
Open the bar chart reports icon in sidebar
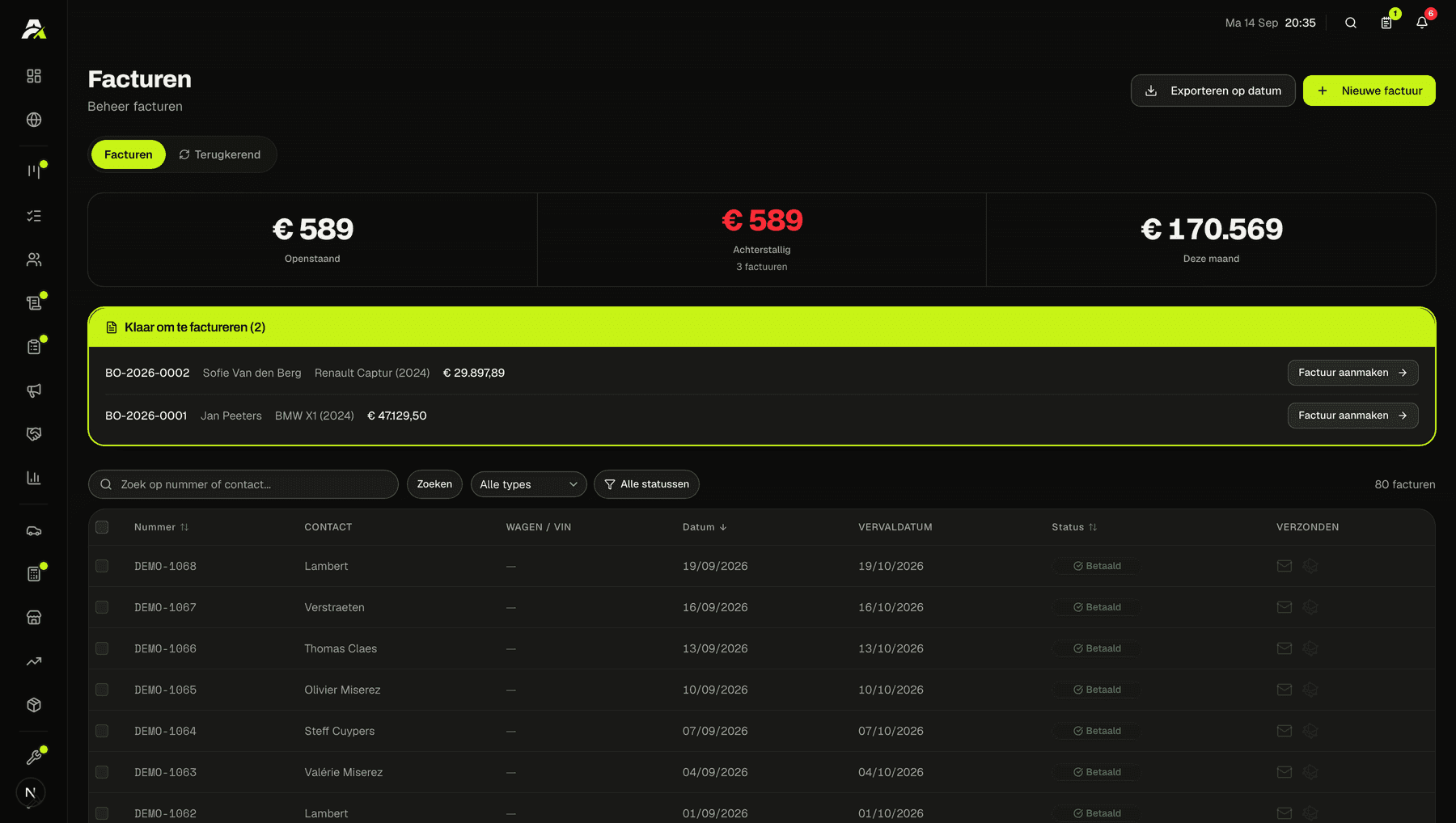coord(34,478)
